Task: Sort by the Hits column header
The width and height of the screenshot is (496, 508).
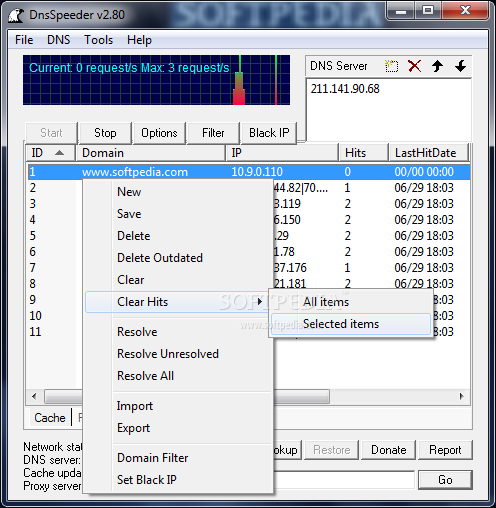Action: (364, 153)
